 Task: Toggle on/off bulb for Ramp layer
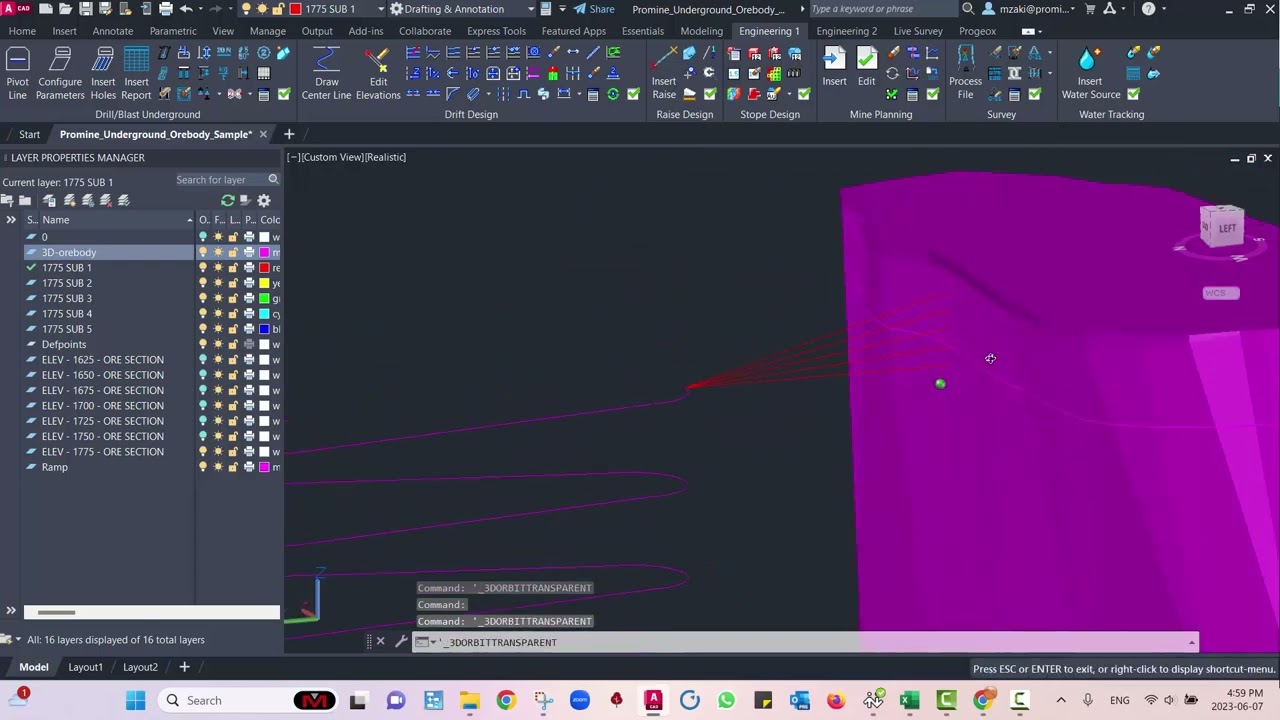[x=203, y=467]
